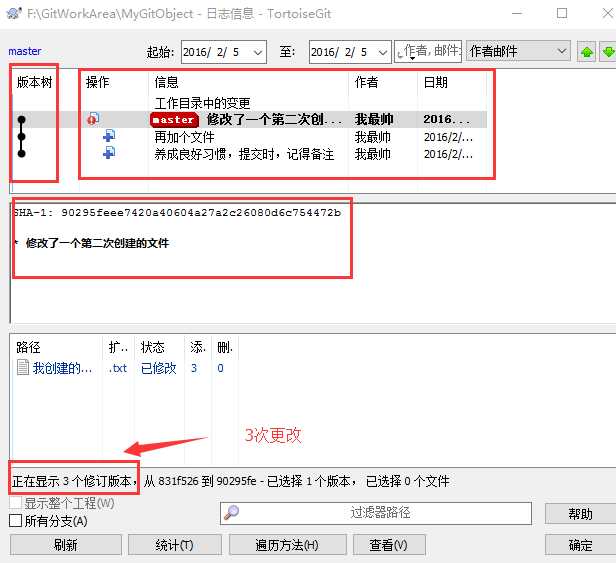Click the lines deleted value 0
Image resolution: width=616 pixels, height=563 pixels.
click(220, 368)
